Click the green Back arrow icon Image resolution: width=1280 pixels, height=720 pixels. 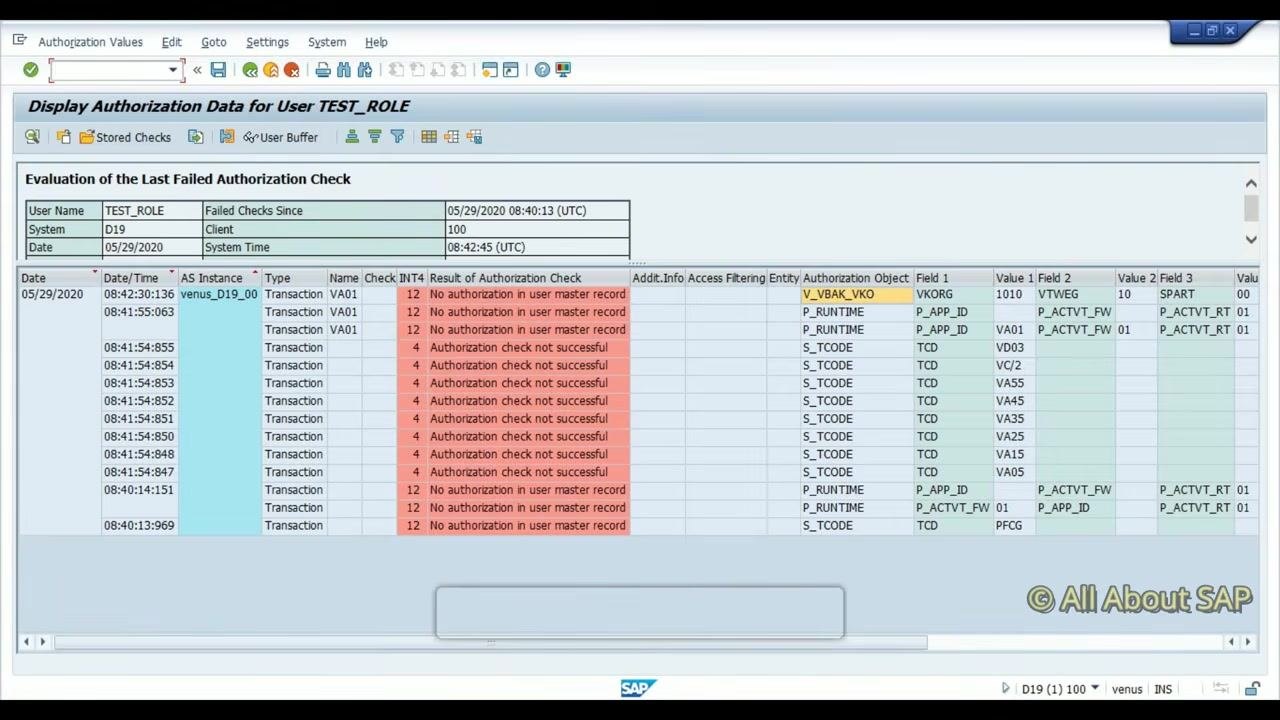250,70
